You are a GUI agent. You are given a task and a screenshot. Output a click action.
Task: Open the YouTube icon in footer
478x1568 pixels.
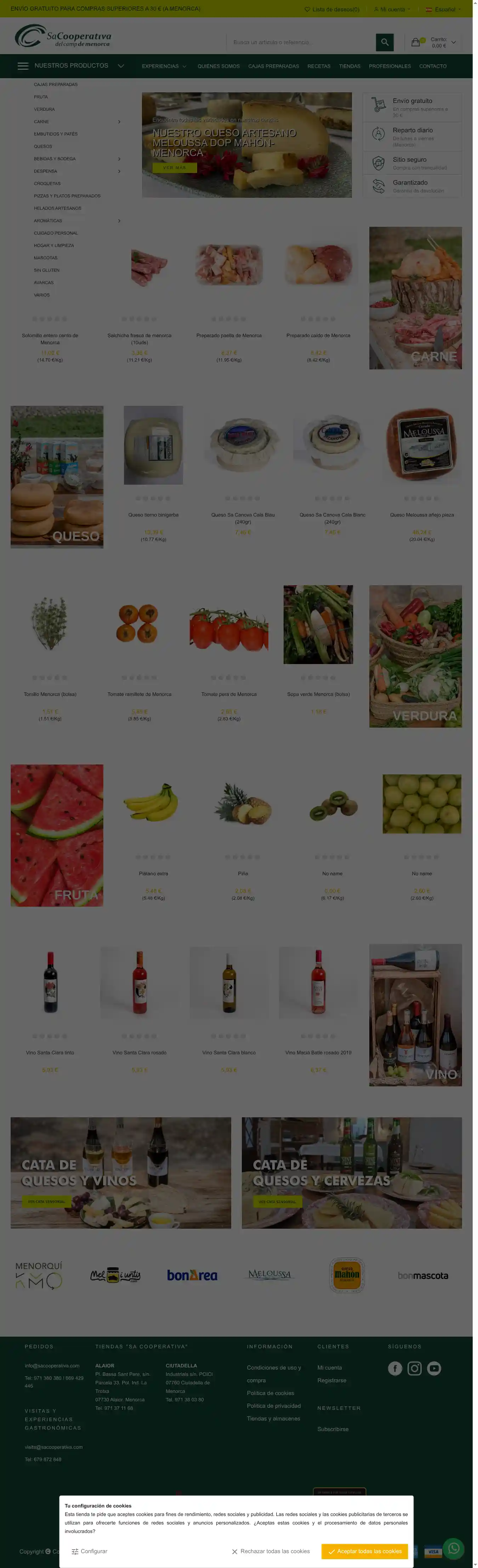[434, 1369]
